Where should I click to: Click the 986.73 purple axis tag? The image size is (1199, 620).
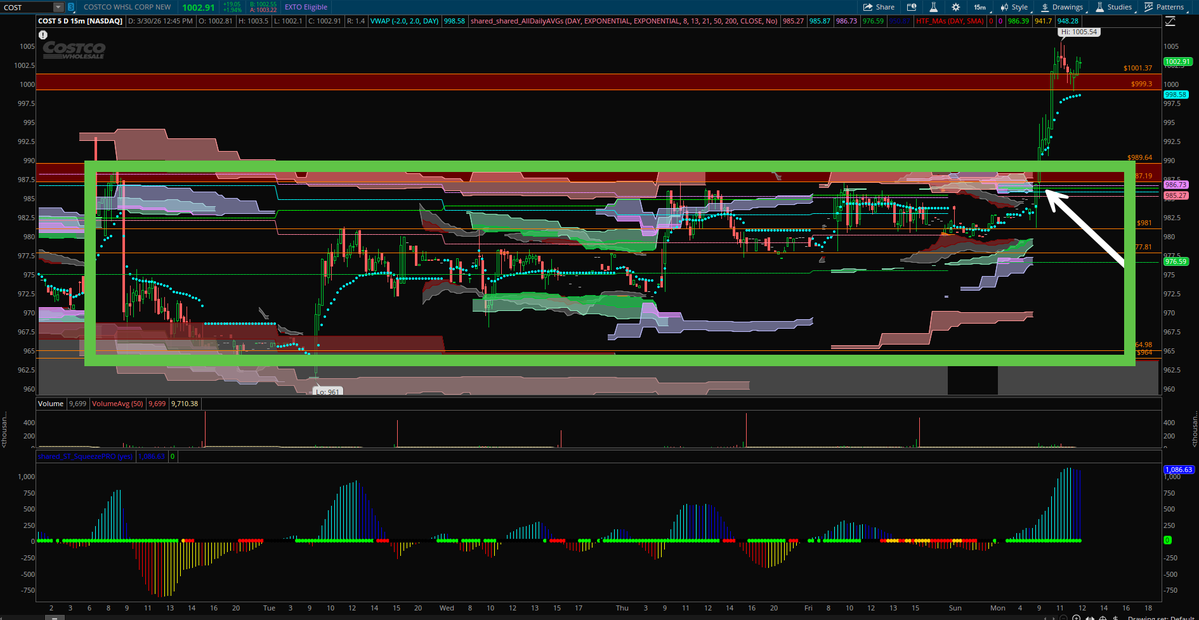(1174, 185)
